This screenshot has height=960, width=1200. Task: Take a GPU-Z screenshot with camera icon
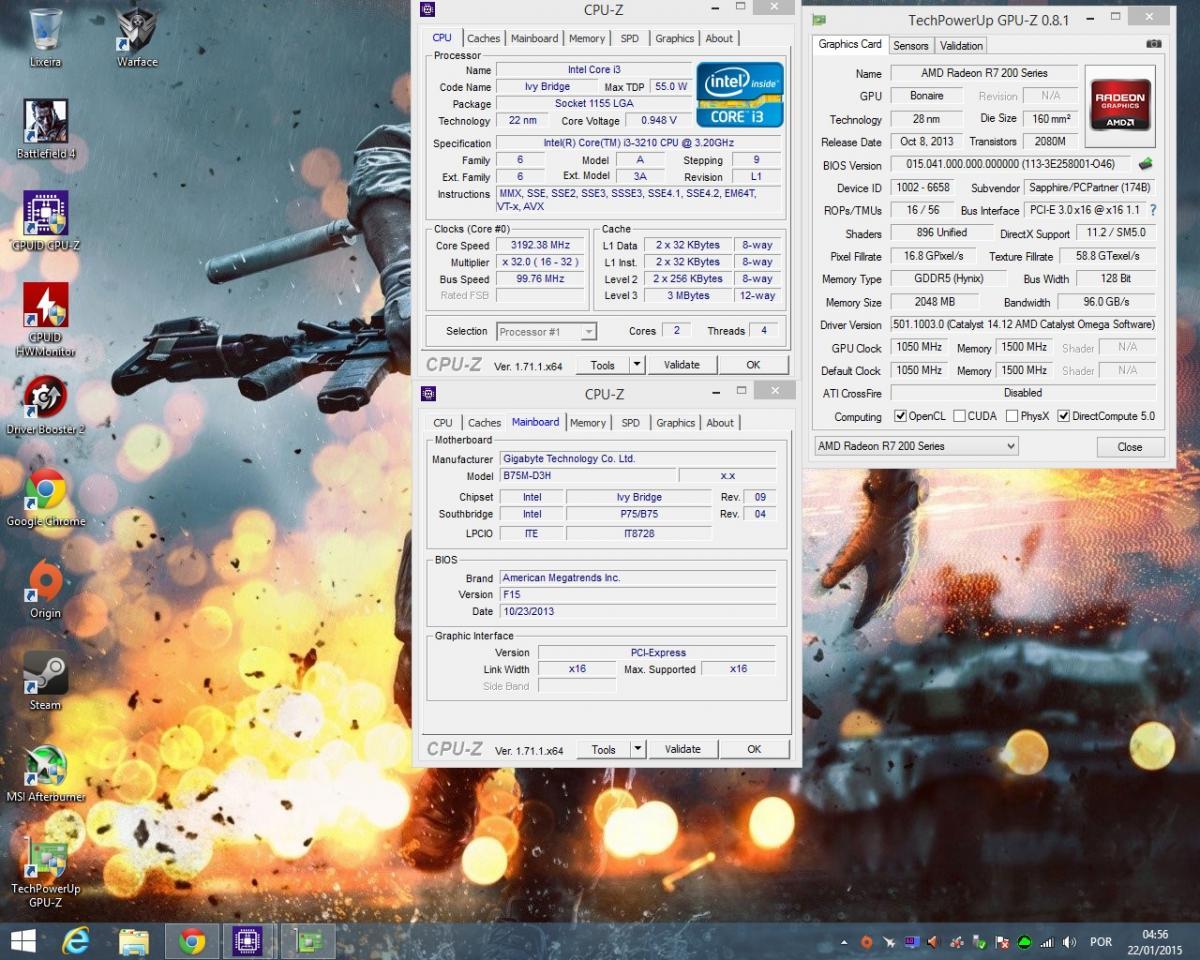(1154, 44)
